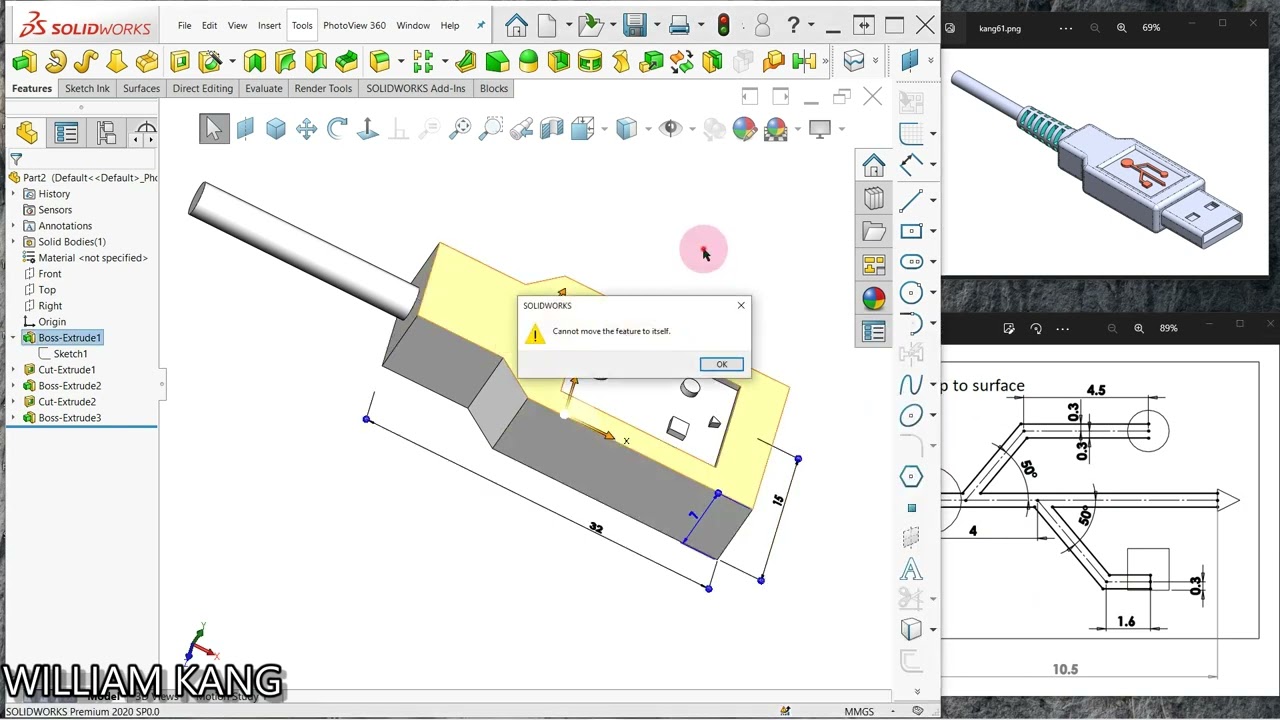
Task: Open the Tools menu
Action: click(x=302, y=25)
